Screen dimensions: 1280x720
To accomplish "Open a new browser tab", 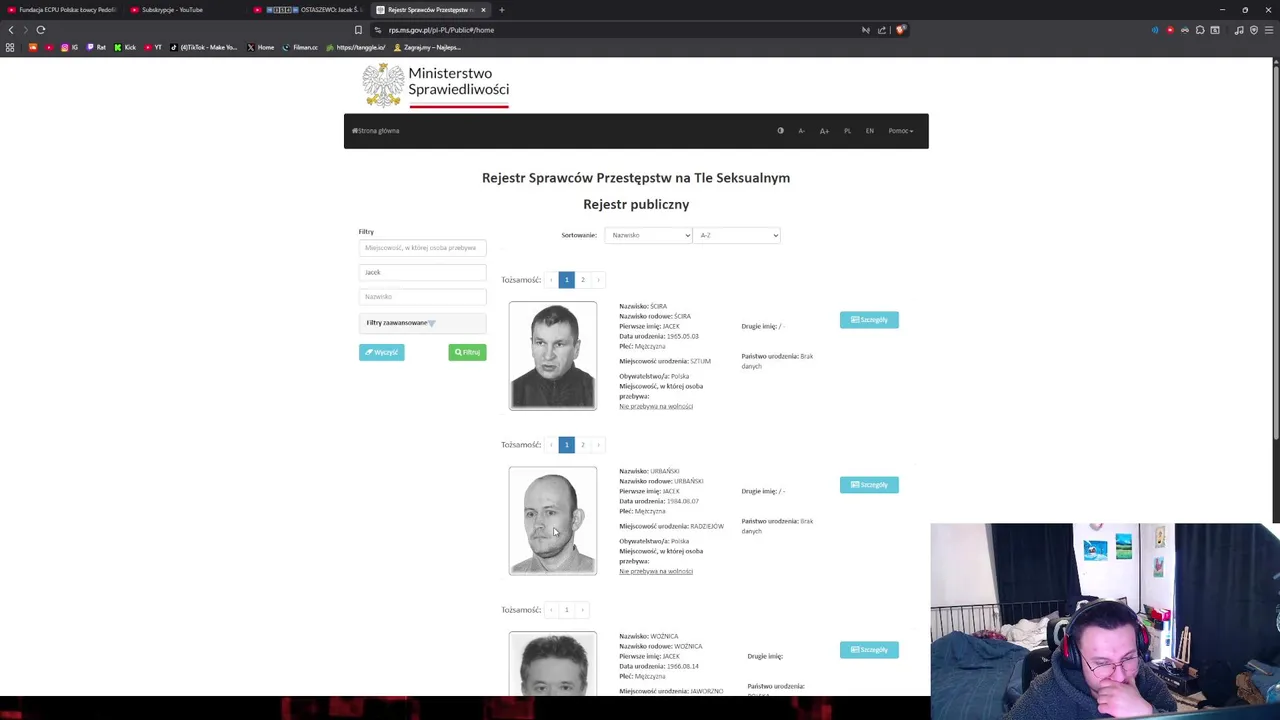I will [502, 10].
